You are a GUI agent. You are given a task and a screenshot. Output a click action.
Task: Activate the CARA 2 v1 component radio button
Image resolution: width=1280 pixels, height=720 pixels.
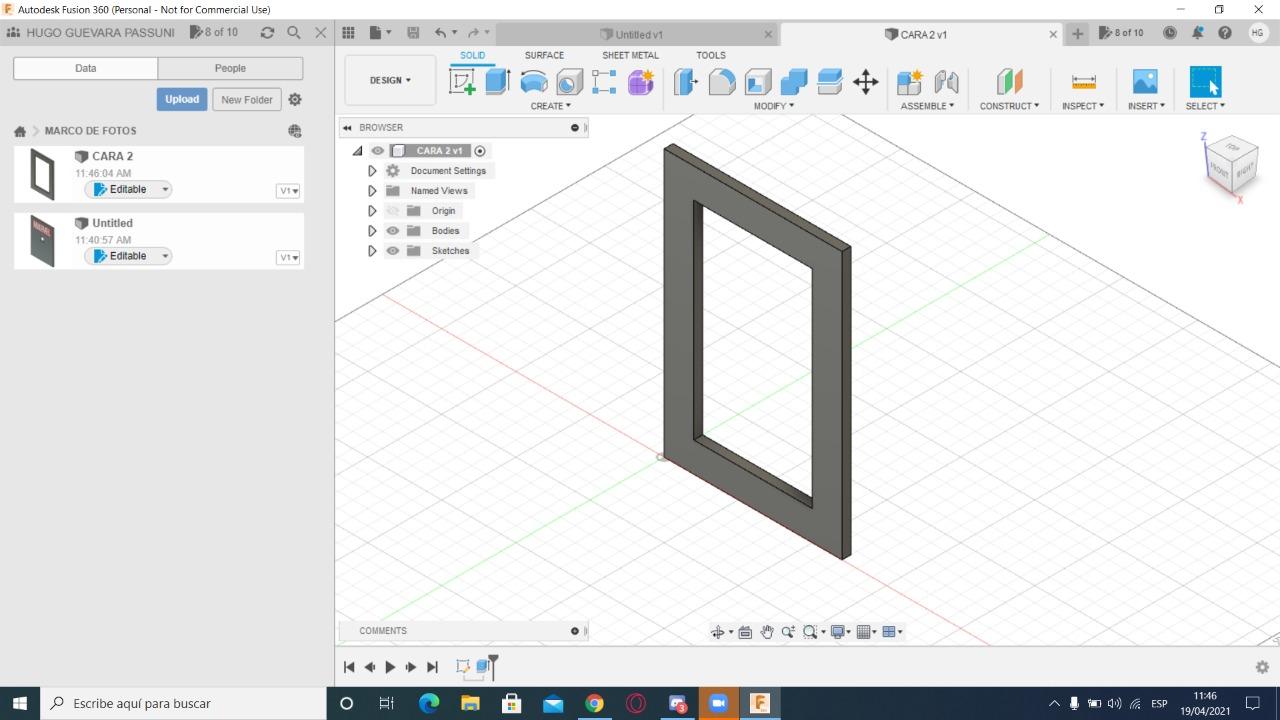(480, 151)
